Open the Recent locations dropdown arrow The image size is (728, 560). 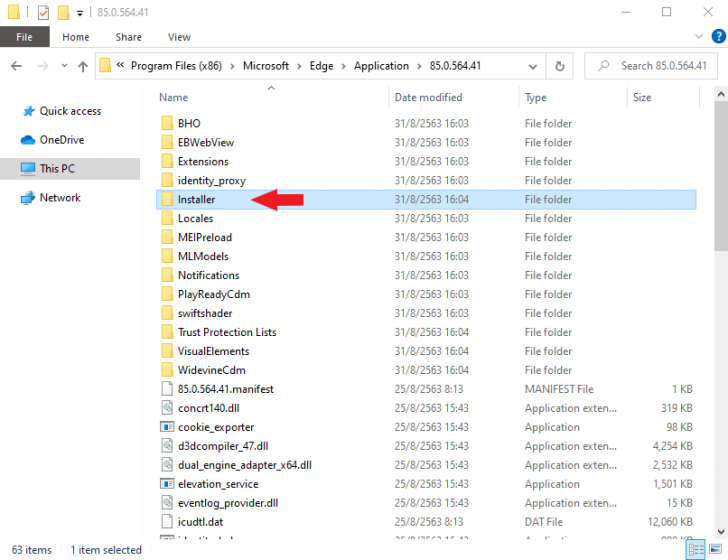click(64, 66)
